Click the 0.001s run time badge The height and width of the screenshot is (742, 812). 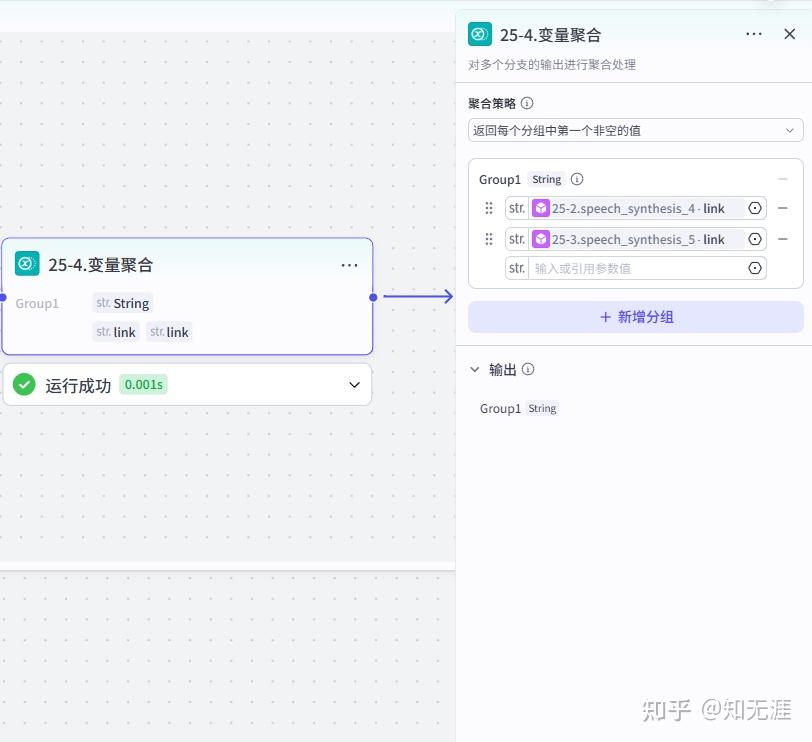(143, 384)
